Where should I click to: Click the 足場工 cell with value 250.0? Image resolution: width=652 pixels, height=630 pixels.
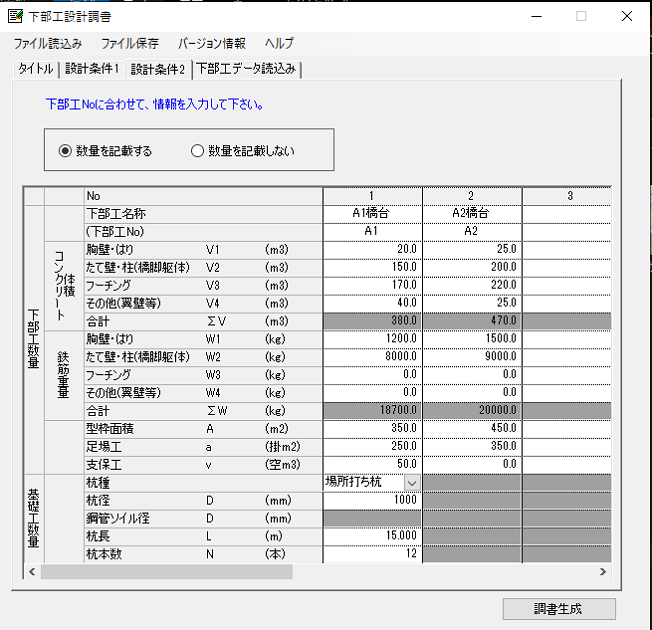[x=373, y=447]
